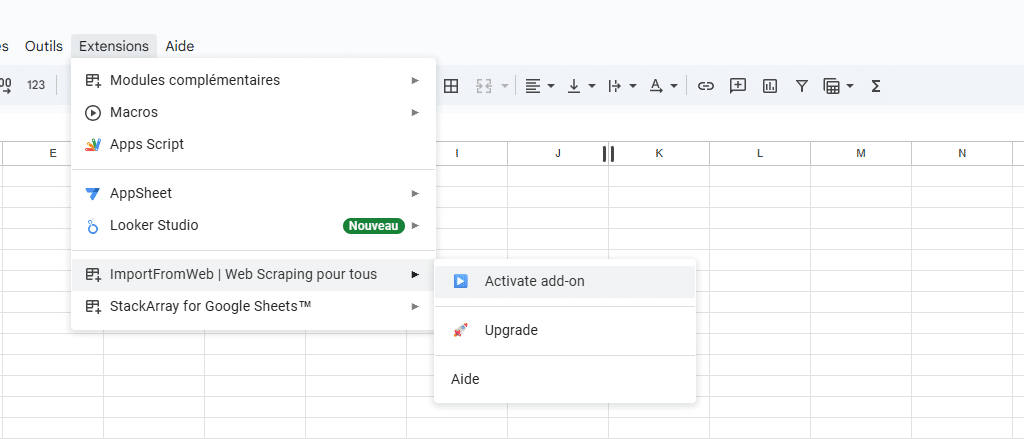
Task: Click the Functions sigma icon
Action: point(876,86)
